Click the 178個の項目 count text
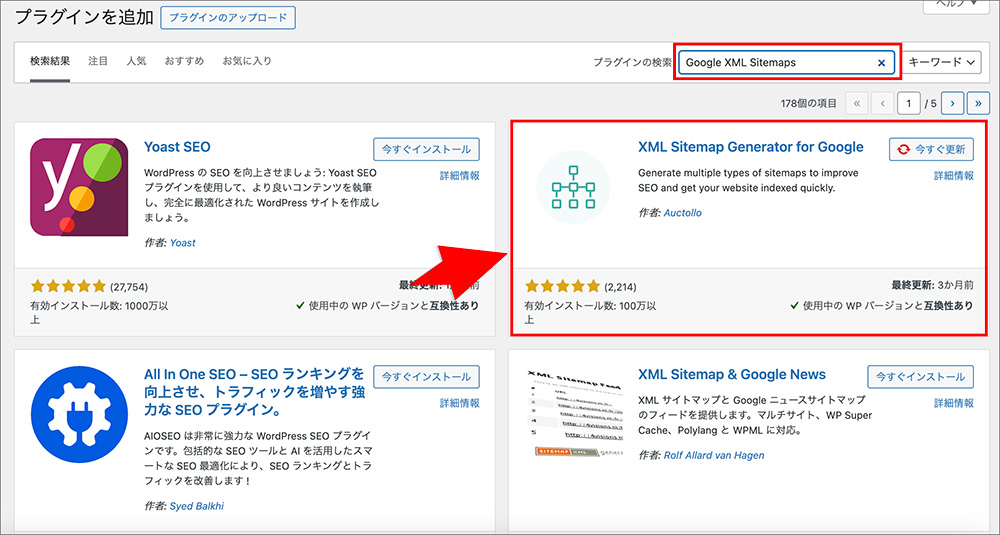This screenshot has height=535, width=1000. 809,103
